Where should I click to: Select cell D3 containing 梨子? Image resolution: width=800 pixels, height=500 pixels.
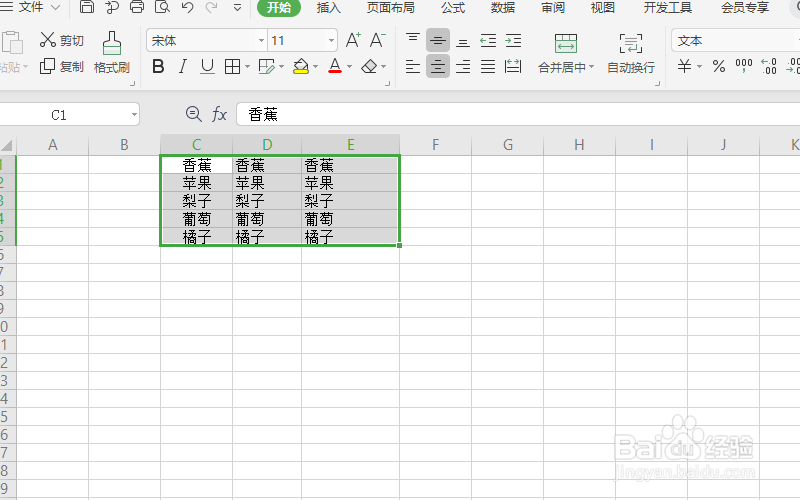coord(267,201)
